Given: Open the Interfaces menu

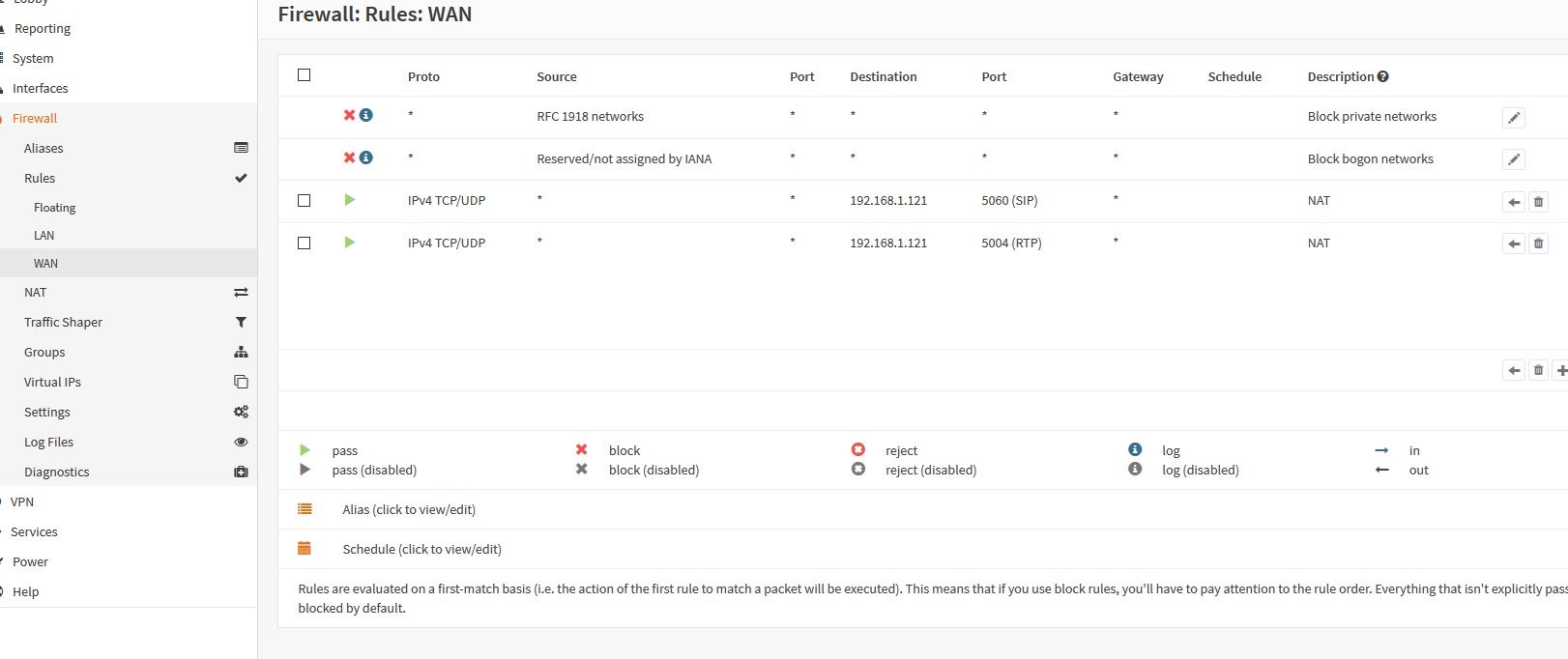Looking at the screenshot, I should 40,88.
